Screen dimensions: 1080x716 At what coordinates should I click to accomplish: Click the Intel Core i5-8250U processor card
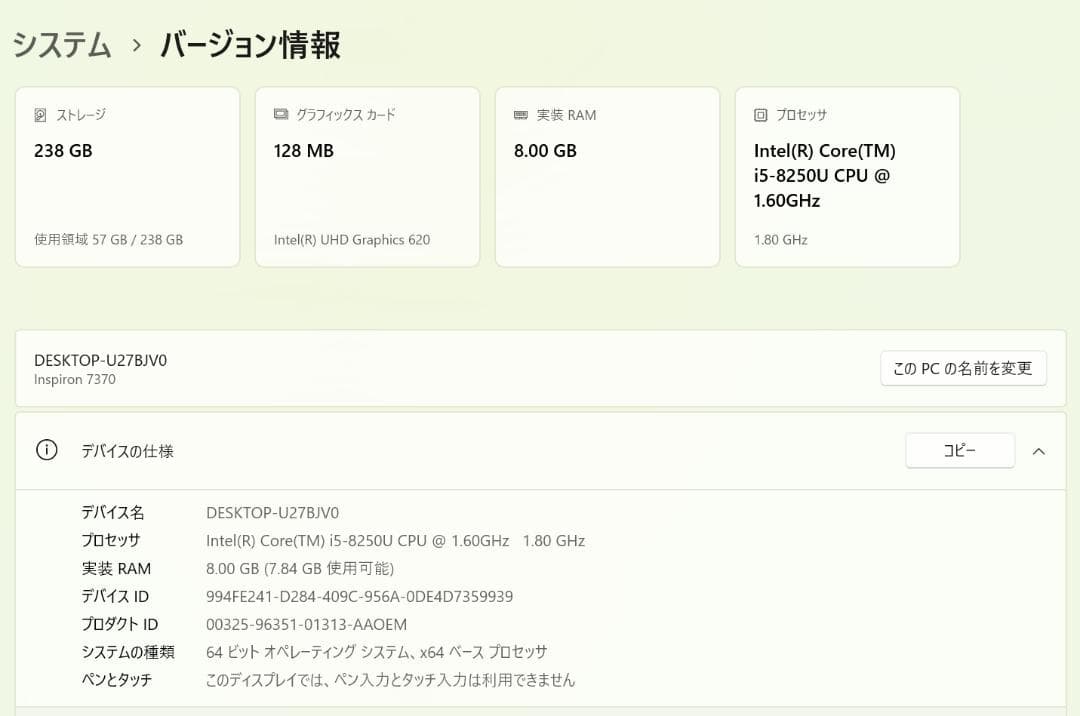point(847,176)
